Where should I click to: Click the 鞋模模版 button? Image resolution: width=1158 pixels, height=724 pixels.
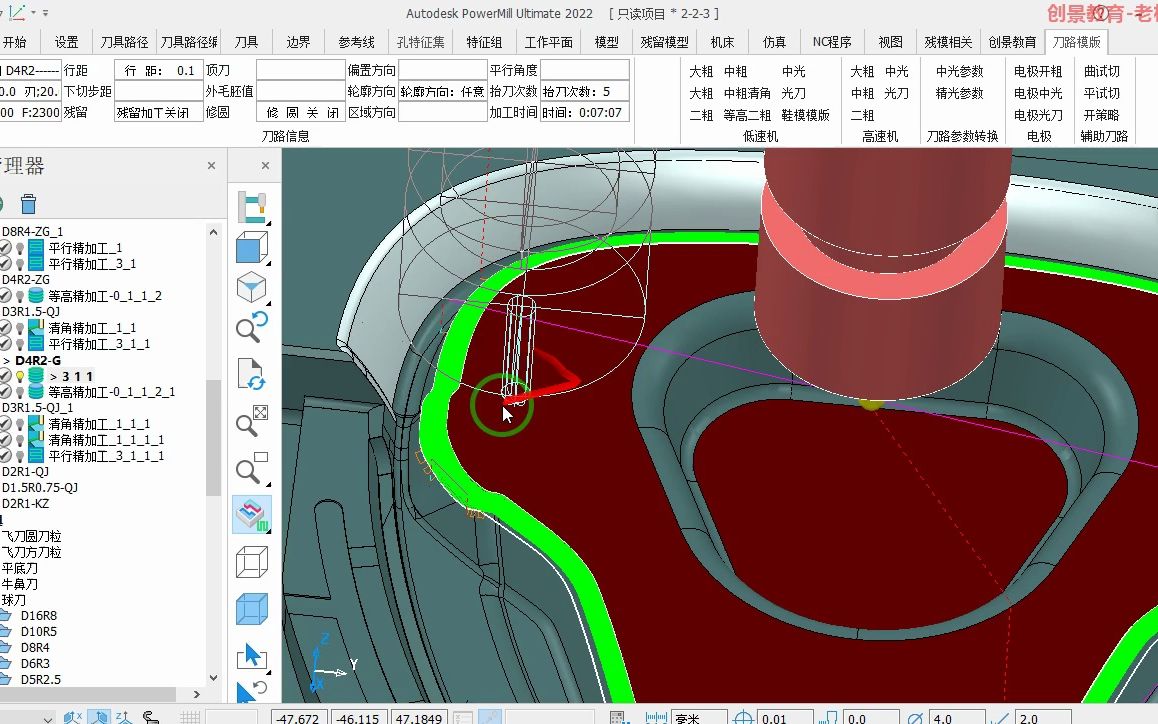click(x=805, y=115)
